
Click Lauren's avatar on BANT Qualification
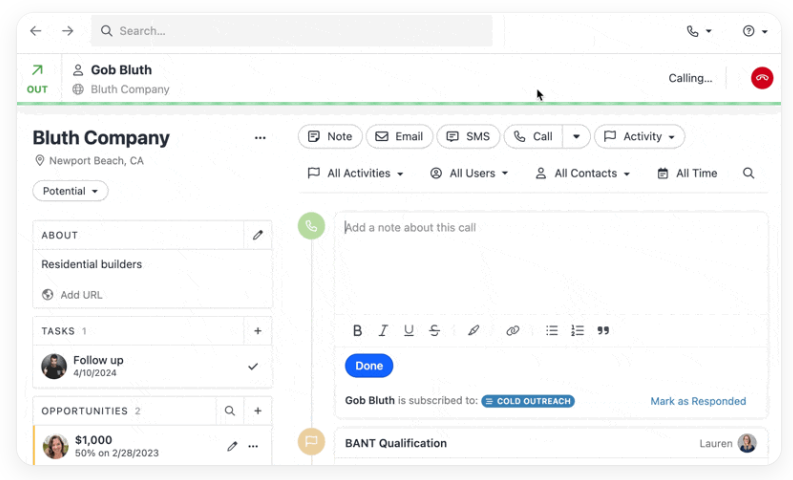tap(747, 443)
